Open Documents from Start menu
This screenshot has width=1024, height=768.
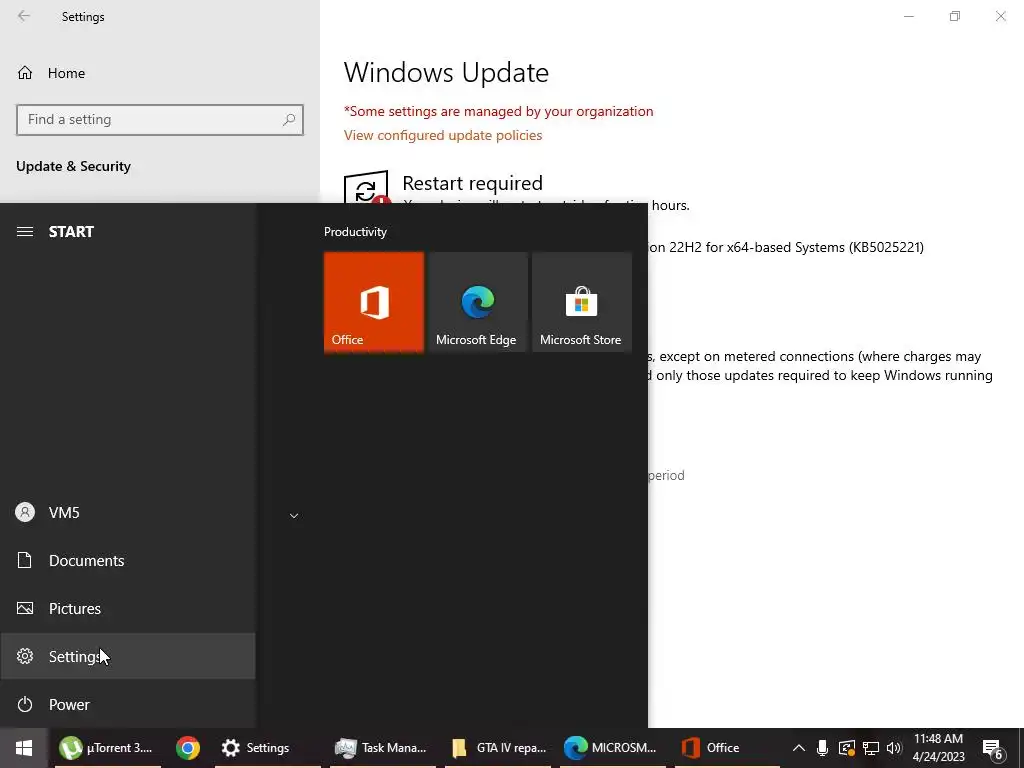(127, 560)
